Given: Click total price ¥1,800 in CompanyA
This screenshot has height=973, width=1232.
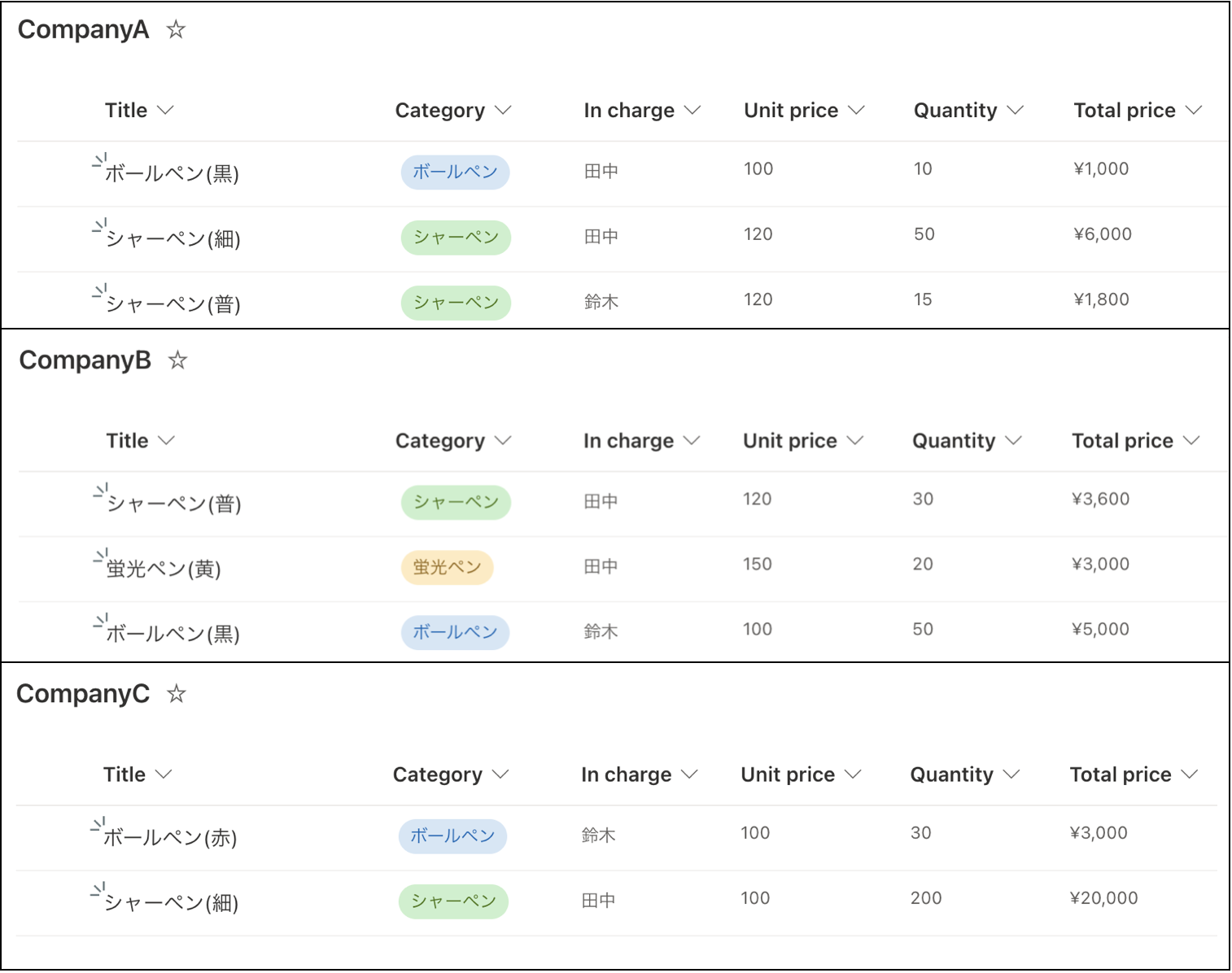Looking at the screenshot, I should (1101, 299).
